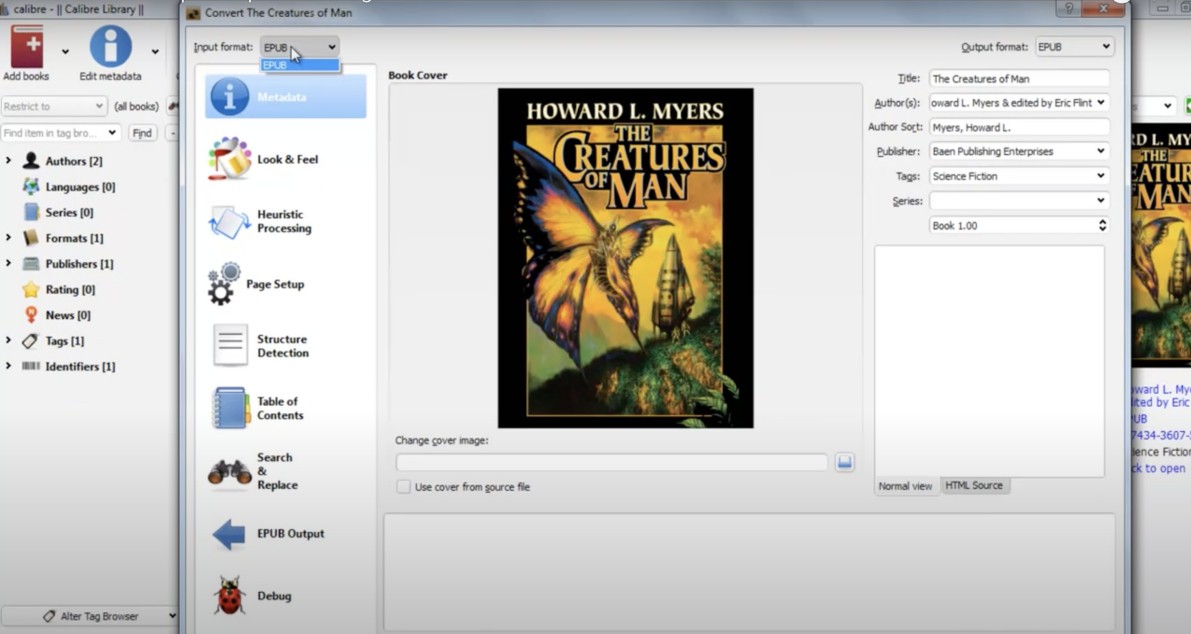Click the book cover preview image
Image resolution: width=1191 pixels, height=634 pixels.
[626, 258]
